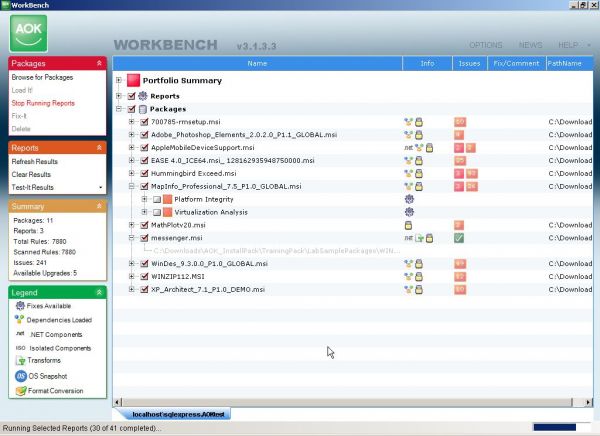Image resolution: width=600 pixels, height=436 pixels.
Task: Uncheck WINZIP112.MSI checkbox
Action: 144,276
